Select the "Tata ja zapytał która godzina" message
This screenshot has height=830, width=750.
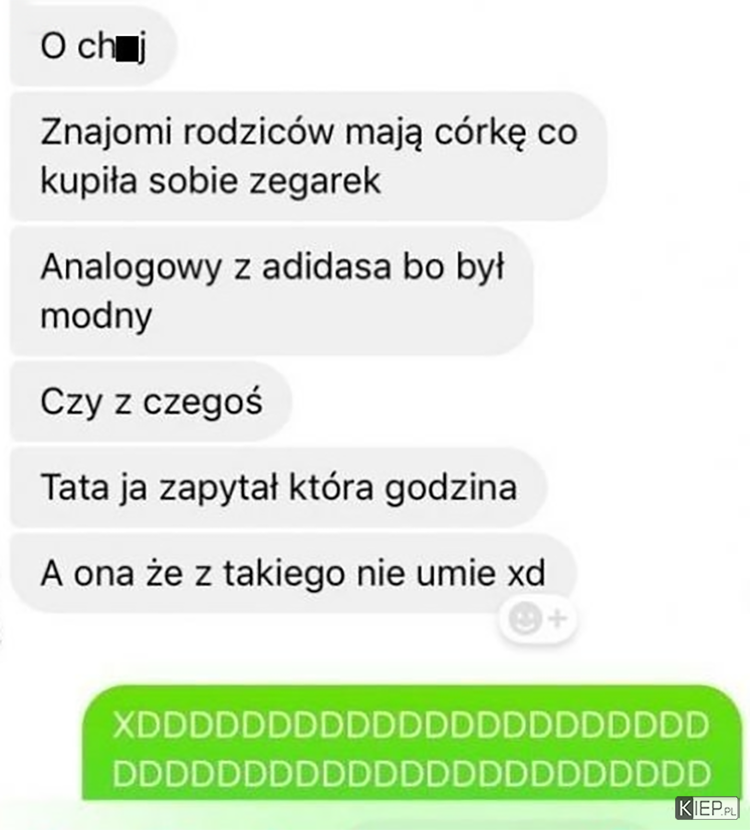coord(278,487)
